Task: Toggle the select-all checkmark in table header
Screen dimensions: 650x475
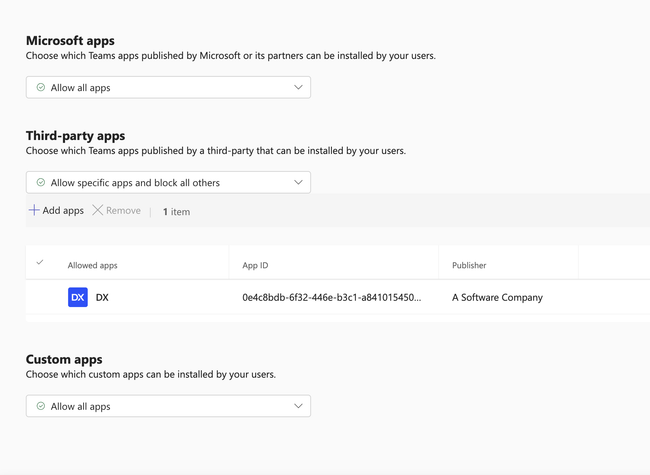Action: [40, 263]
